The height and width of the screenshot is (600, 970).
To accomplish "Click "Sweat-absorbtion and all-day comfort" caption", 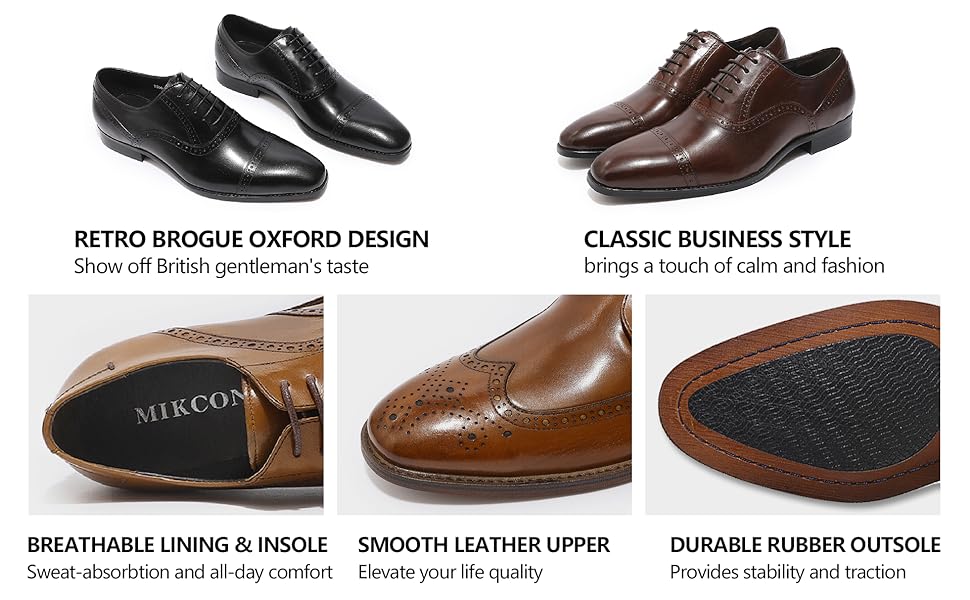I will pos(179,572).
